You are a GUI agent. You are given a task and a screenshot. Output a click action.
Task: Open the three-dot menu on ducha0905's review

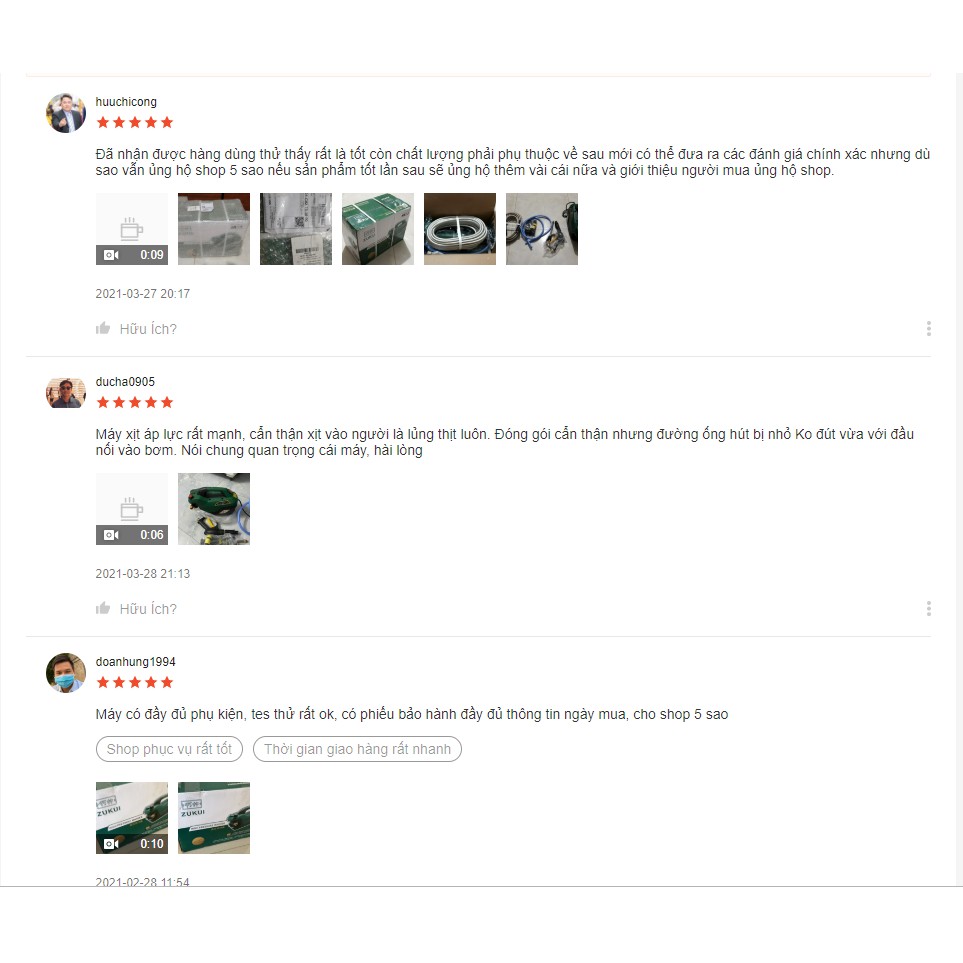(929, 609)
